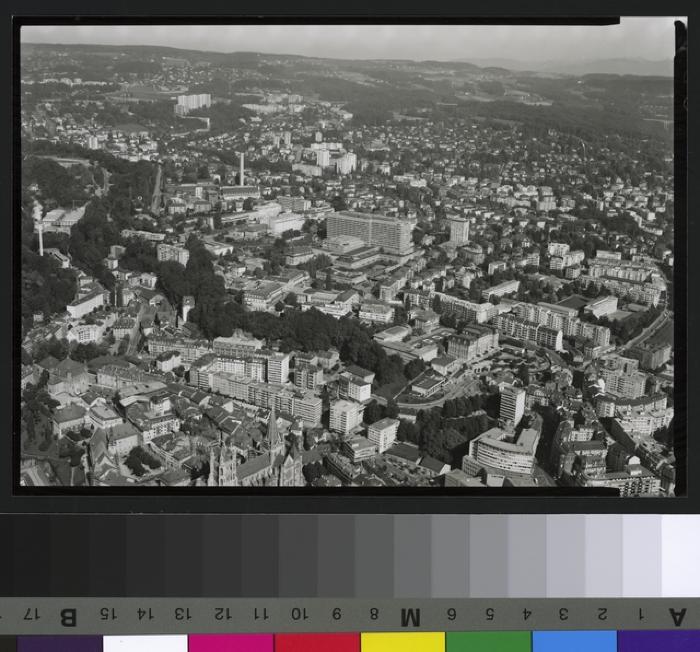Click the letter 'A' on the gray scale
Viewport: 700px width, 652px height.
[x=678, y=617]
